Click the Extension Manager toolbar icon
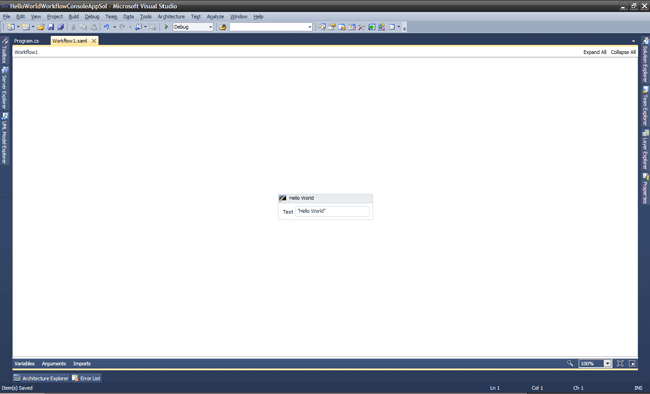This screenshot has width=650, height=394. [x=381, y=27]
